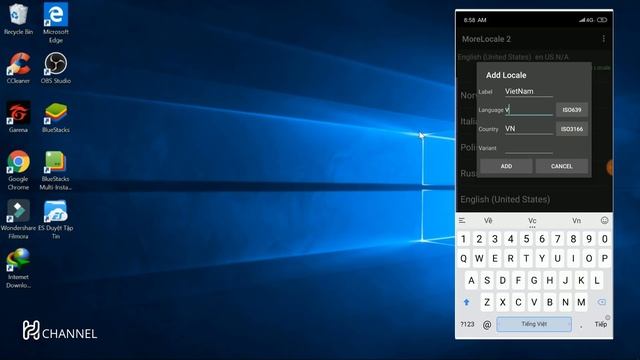Select the BlueStacks desktop icon
Screen dimensions: 640x360
point(56,117)
